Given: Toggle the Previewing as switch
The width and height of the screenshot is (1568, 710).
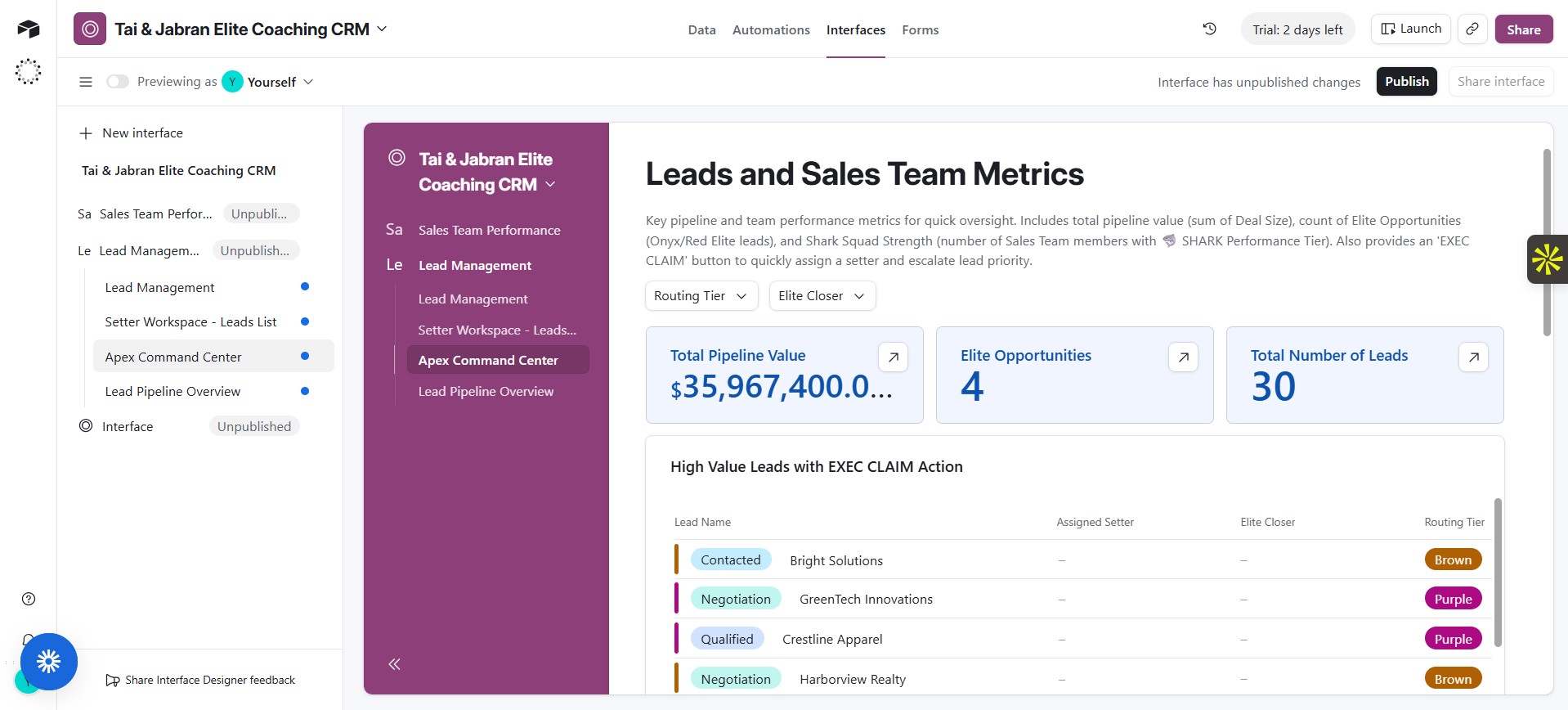Looking at the screenshot, I should [x=118, y=82].
